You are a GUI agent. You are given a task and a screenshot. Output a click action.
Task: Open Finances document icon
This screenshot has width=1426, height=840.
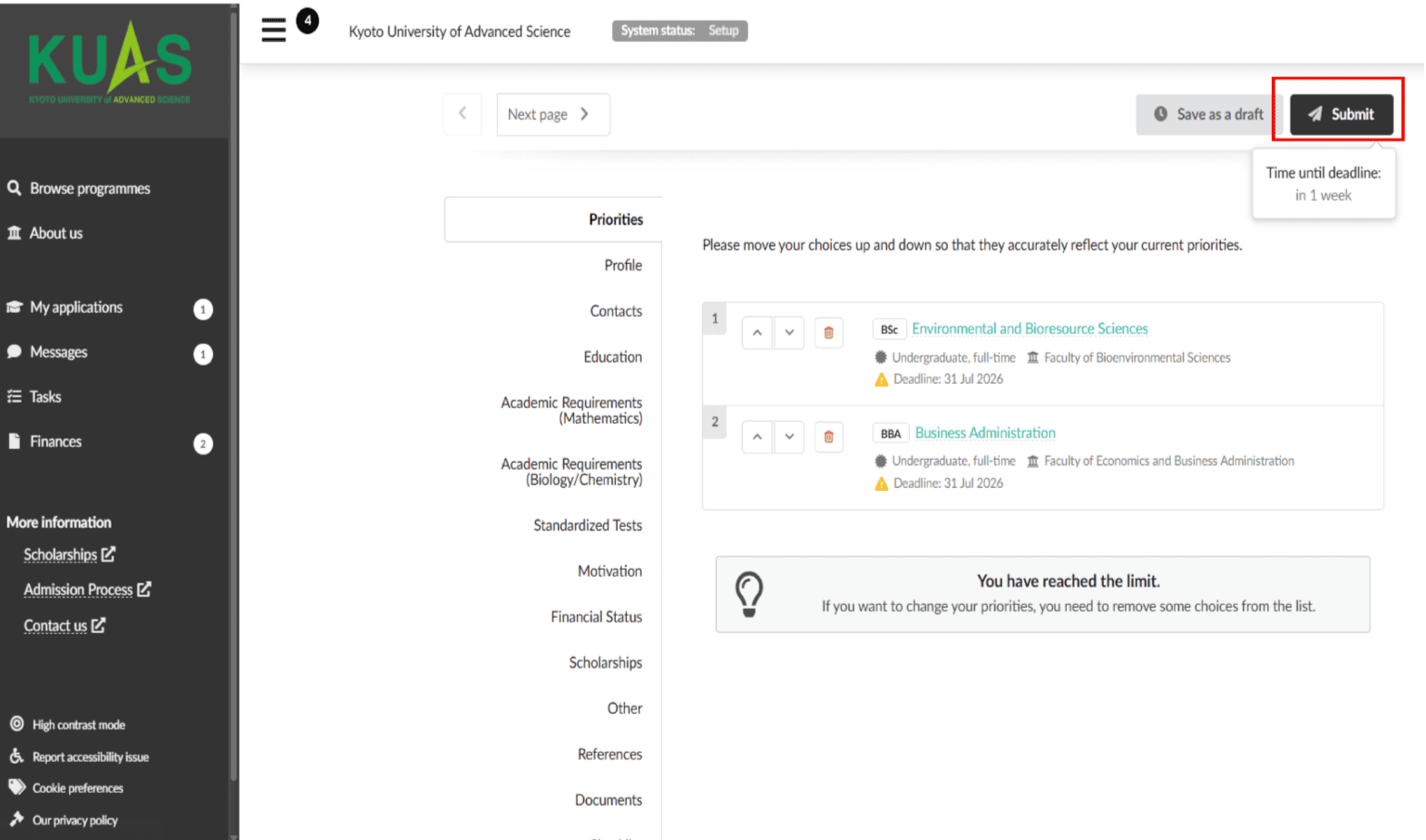pyautogui.click(x=15, y=441)
